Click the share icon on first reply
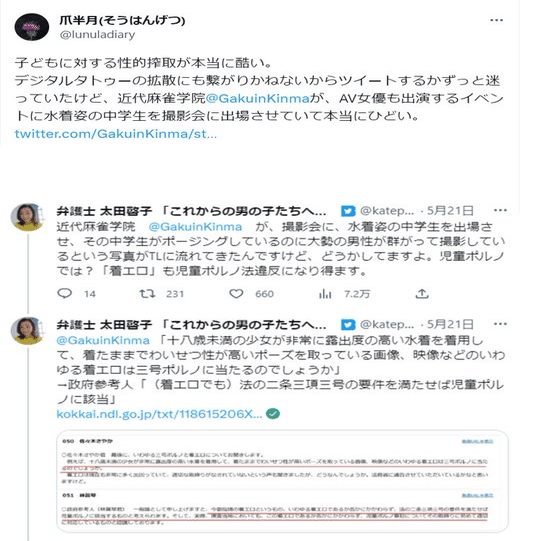This screenshot has height=541, width=541. 422,294
